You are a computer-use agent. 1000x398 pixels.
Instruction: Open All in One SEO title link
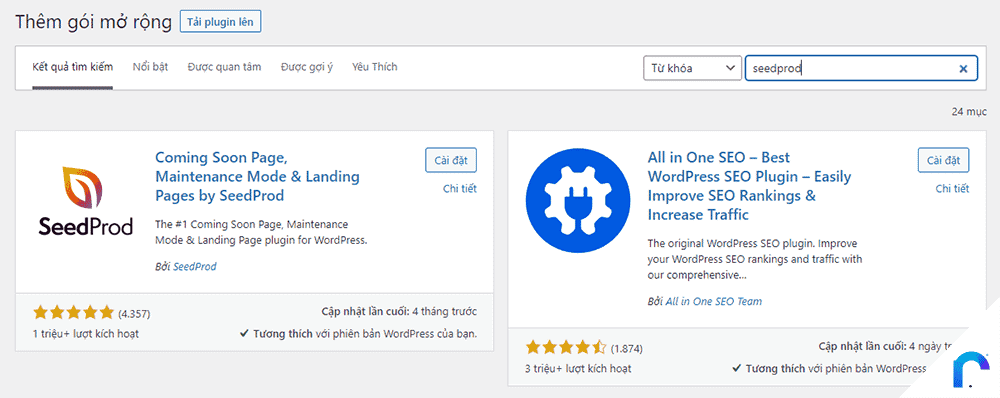click(749, 186)
